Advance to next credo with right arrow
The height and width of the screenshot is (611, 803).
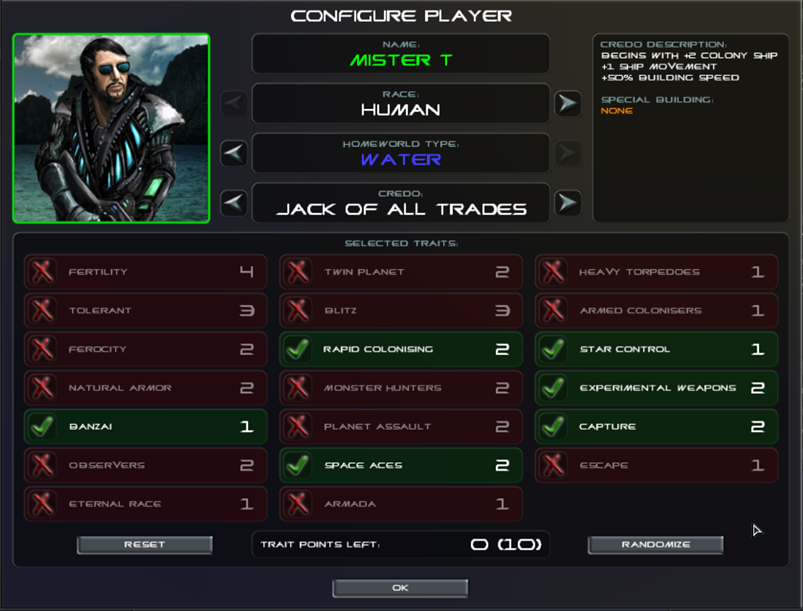pos(568,203)
